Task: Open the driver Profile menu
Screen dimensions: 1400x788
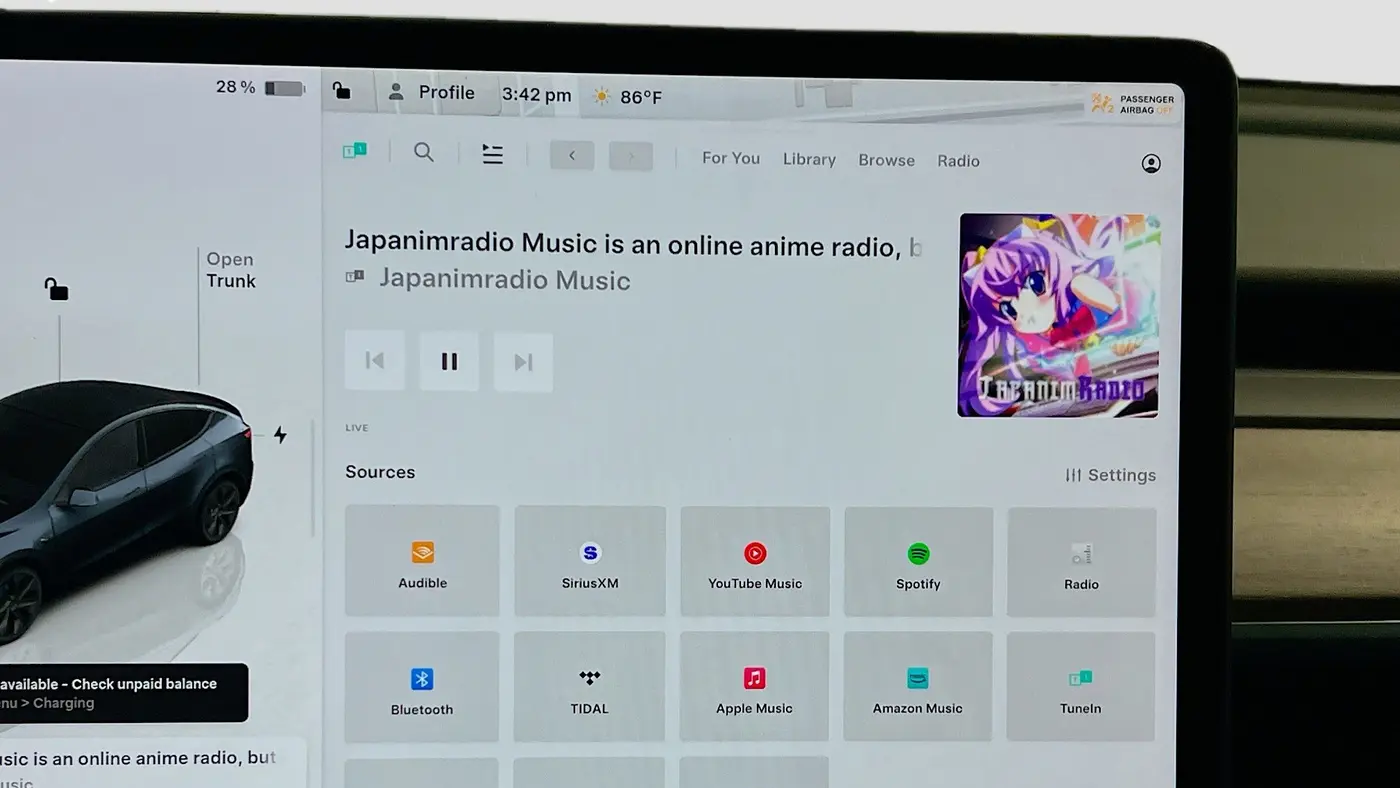Action: click(432, 92)
